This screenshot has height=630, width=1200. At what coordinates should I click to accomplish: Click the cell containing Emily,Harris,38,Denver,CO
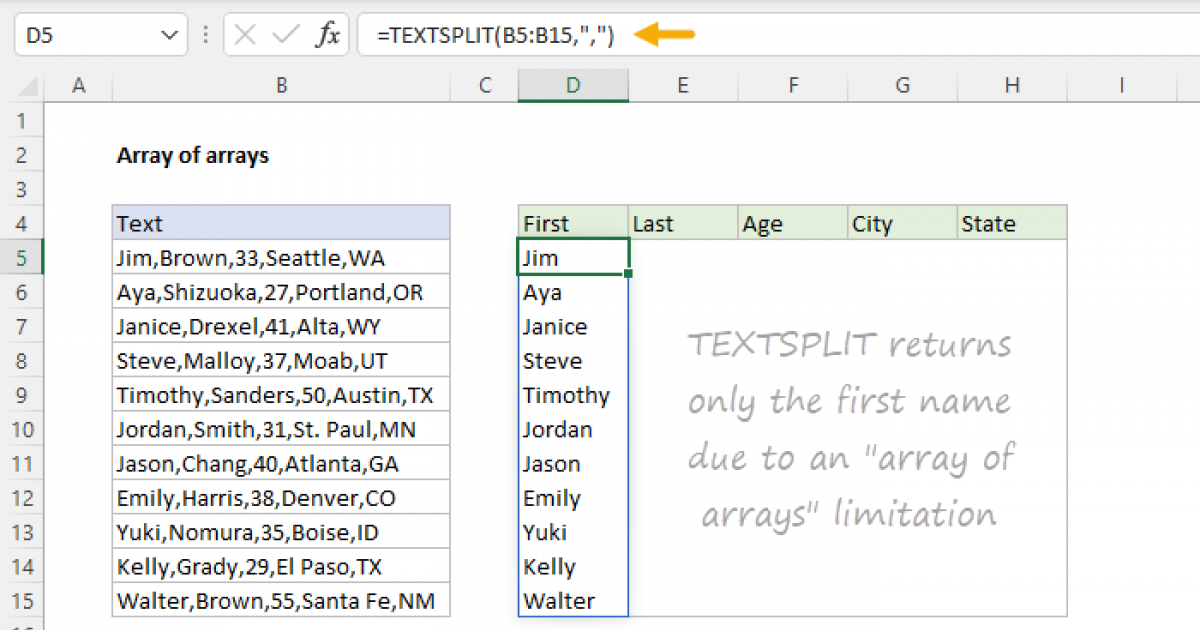coord(281,497)
